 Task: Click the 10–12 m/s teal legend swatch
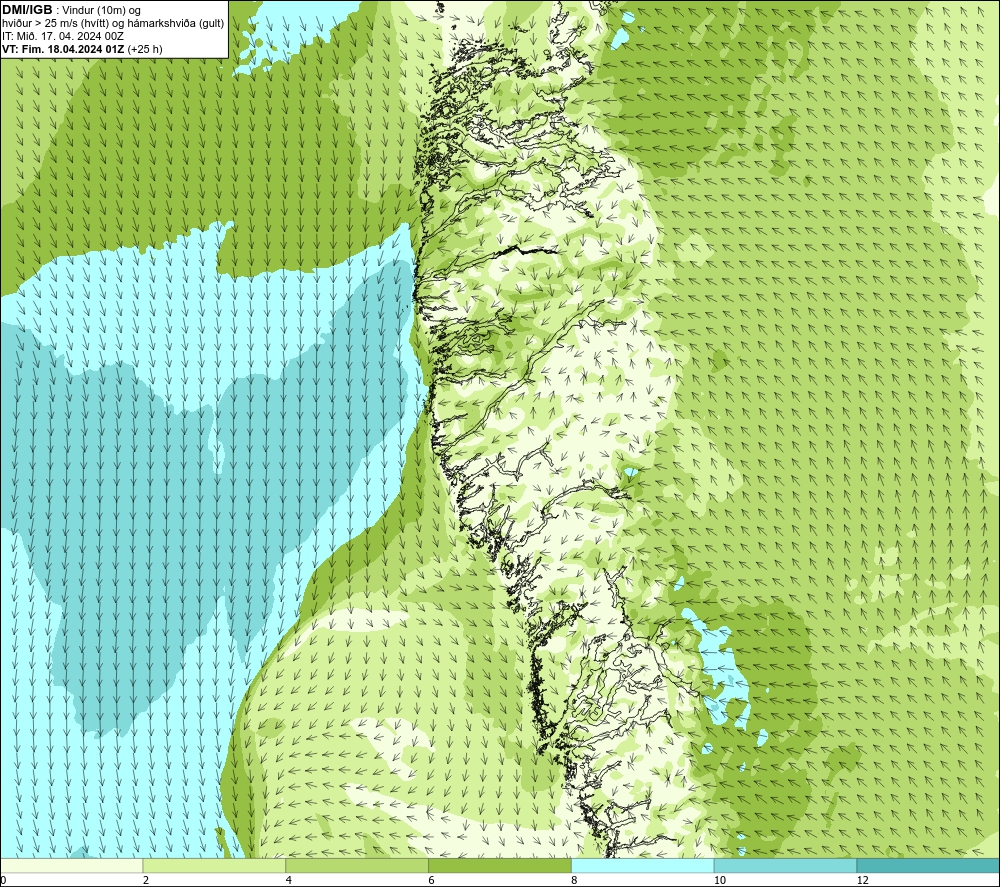pos(786,865)
